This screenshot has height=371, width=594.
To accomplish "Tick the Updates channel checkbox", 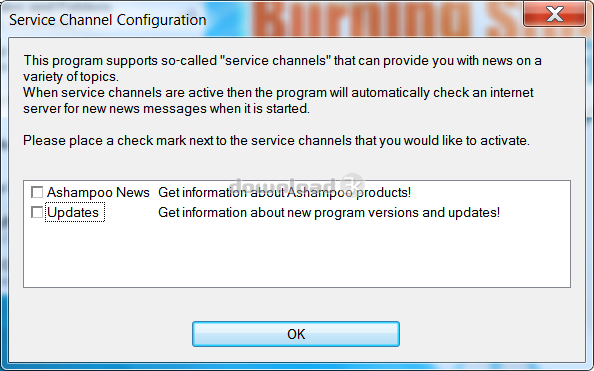I will click(x=37, y=212).
